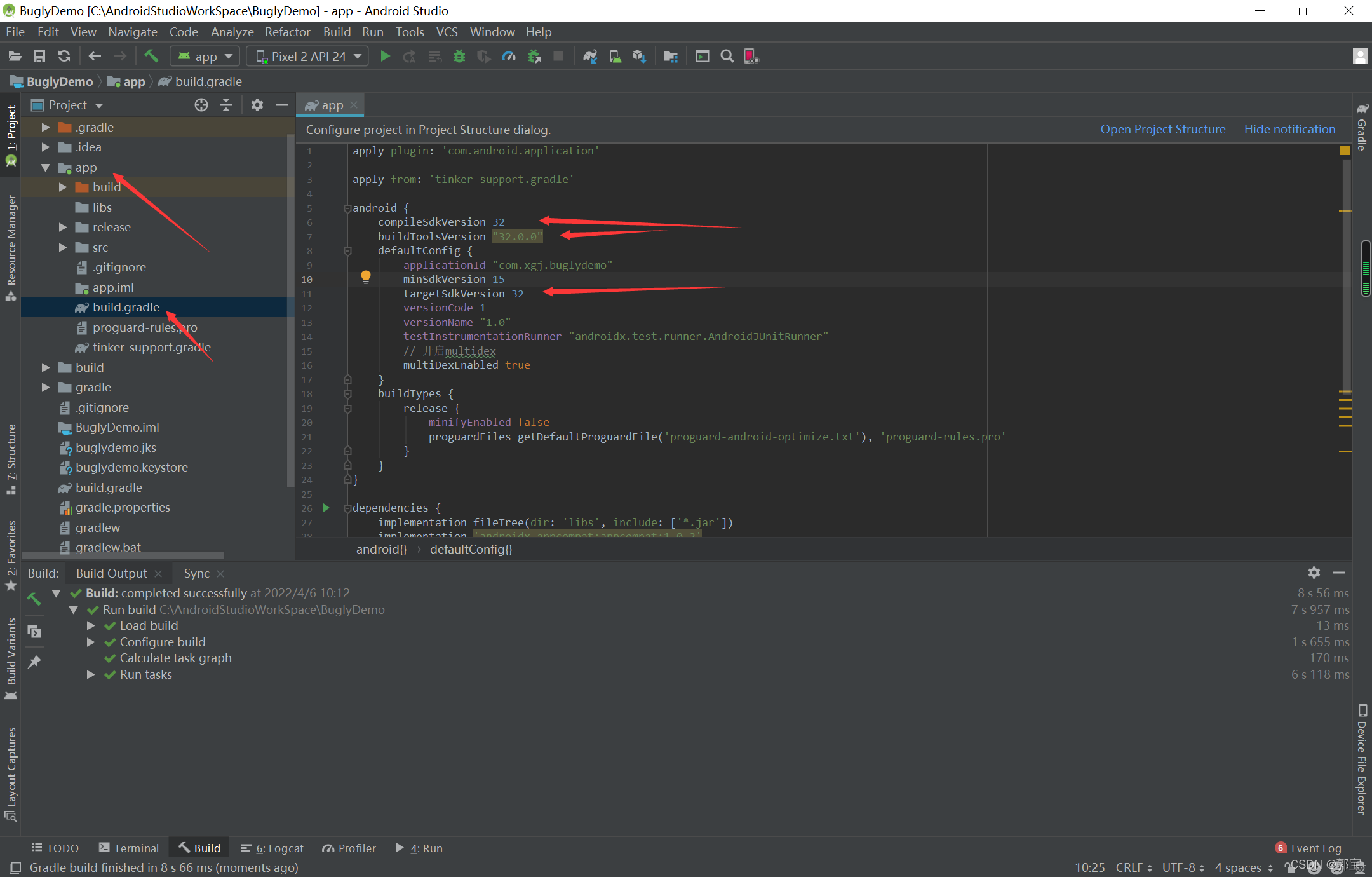
Task: Open Device File Explorer side panel
Action: [x=1362, y=758]
